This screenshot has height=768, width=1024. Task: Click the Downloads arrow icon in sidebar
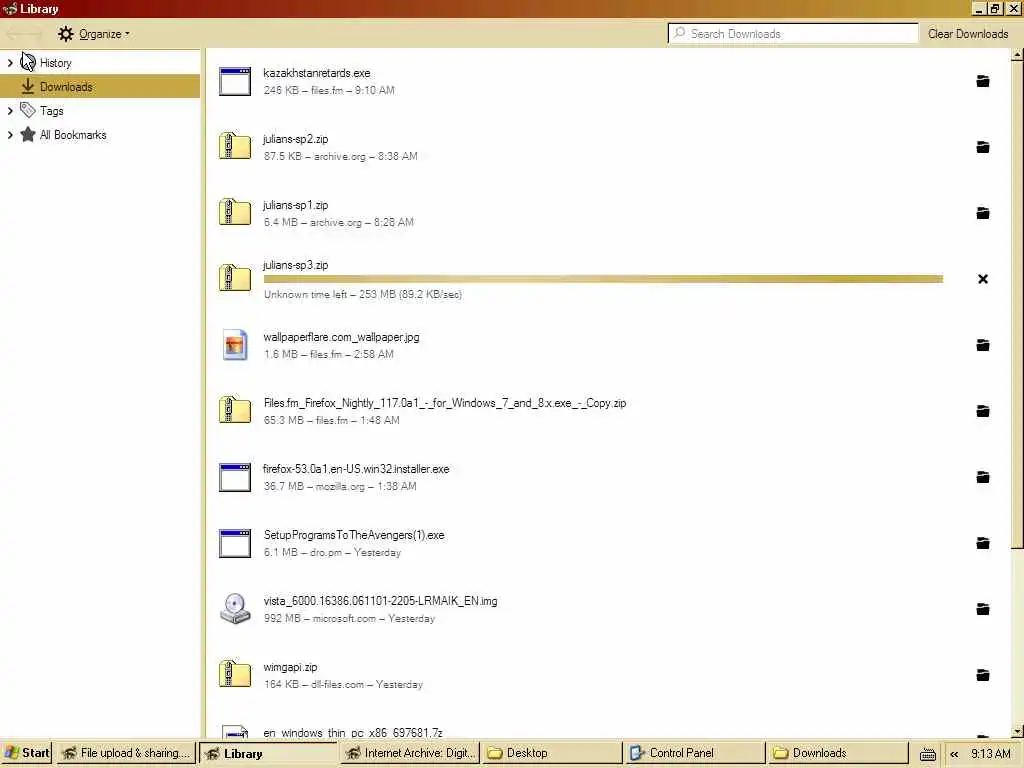27,86
